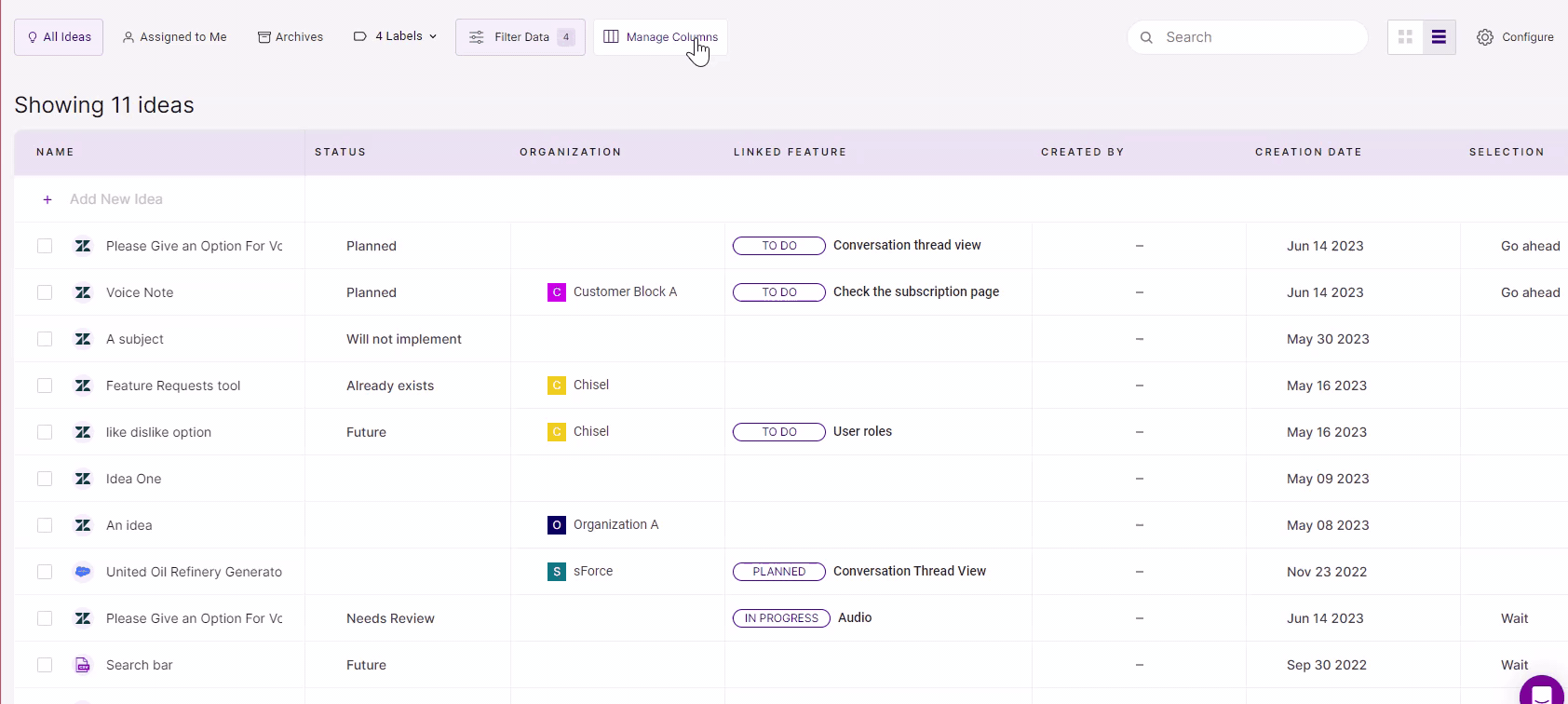The width and height of the screenshot is (1568, 704).
Task: Open Go ahead selection for Voice Note
Action: 1530,292
